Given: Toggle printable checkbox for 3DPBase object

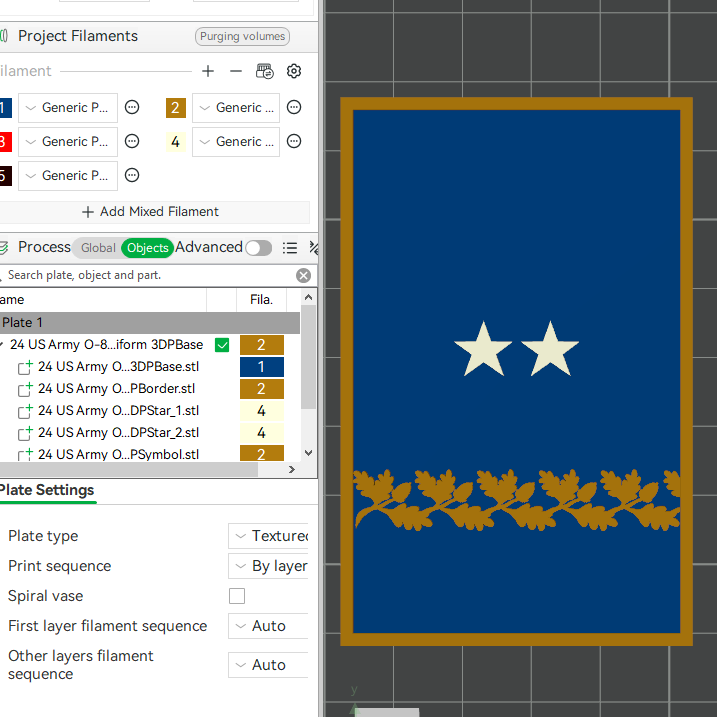Looking at the screenshot, I should (222, 345).
